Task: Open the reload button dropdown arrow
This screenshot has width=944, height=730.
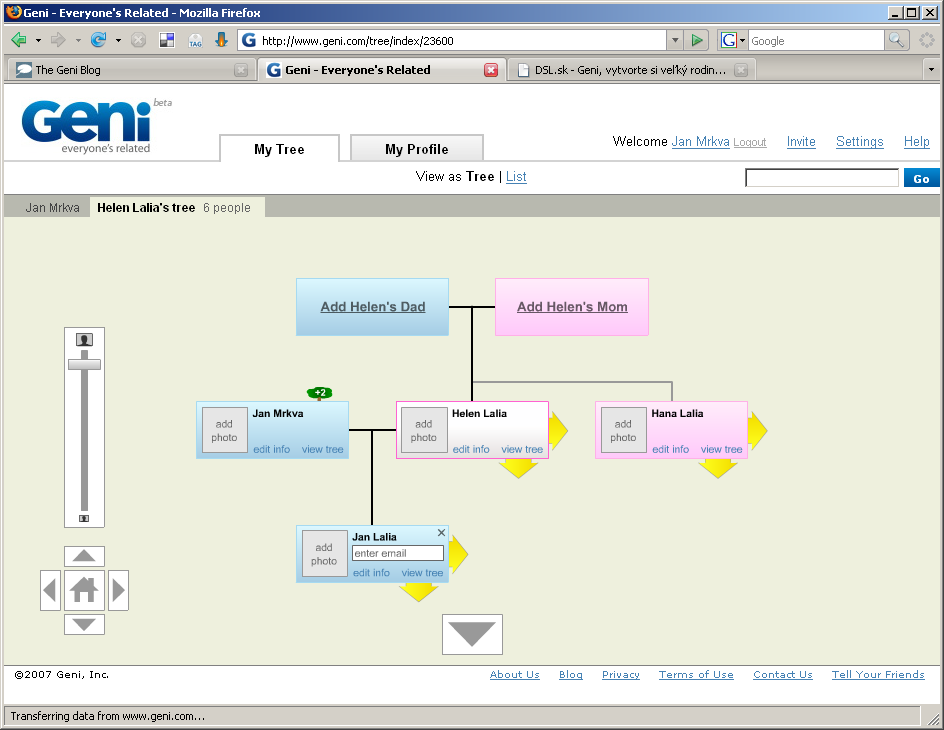Action: 118,40
